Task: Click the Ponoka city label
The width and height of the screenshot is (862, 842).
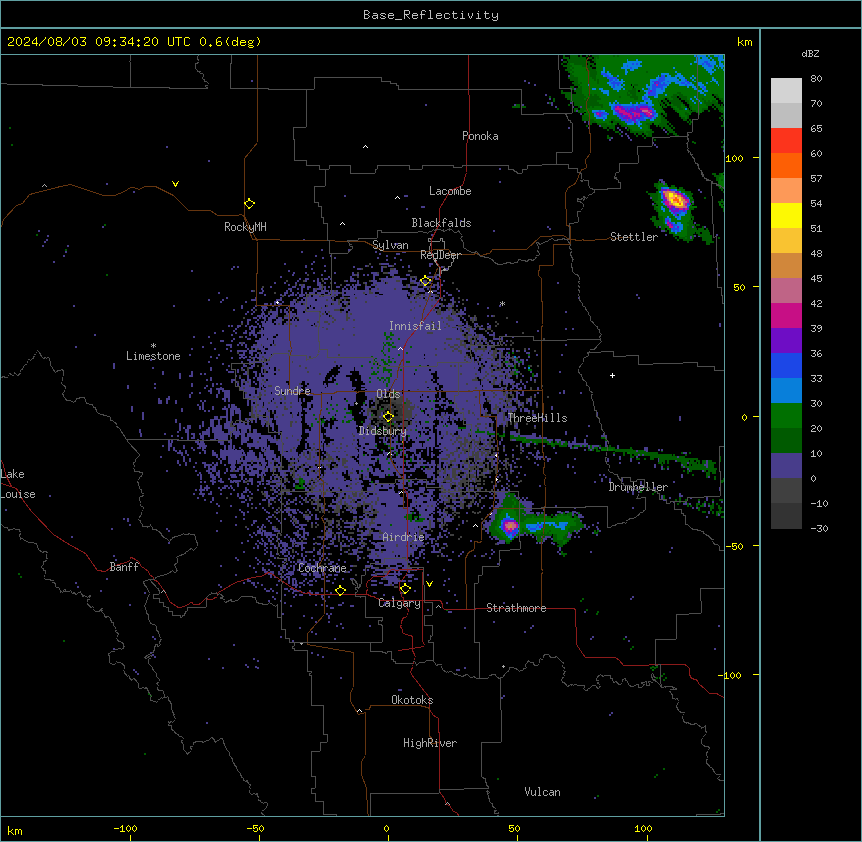Action: tap(480, 136)
